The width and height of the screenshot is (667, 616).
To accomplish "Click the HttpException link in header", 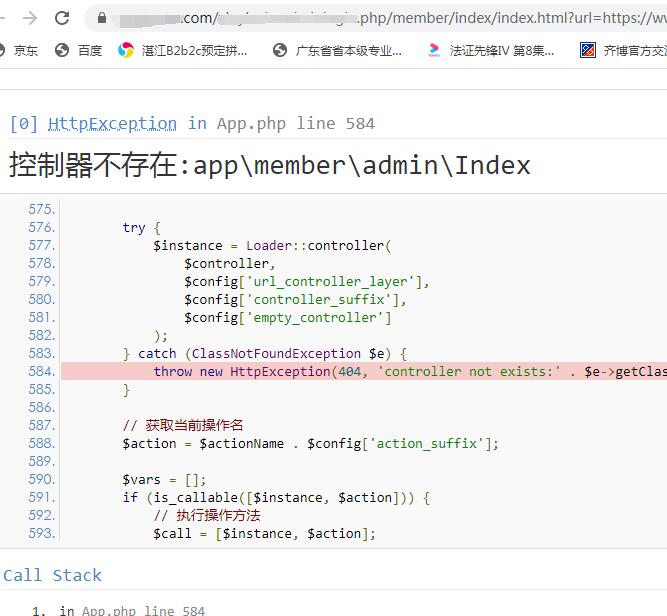I will click(112, 123).
